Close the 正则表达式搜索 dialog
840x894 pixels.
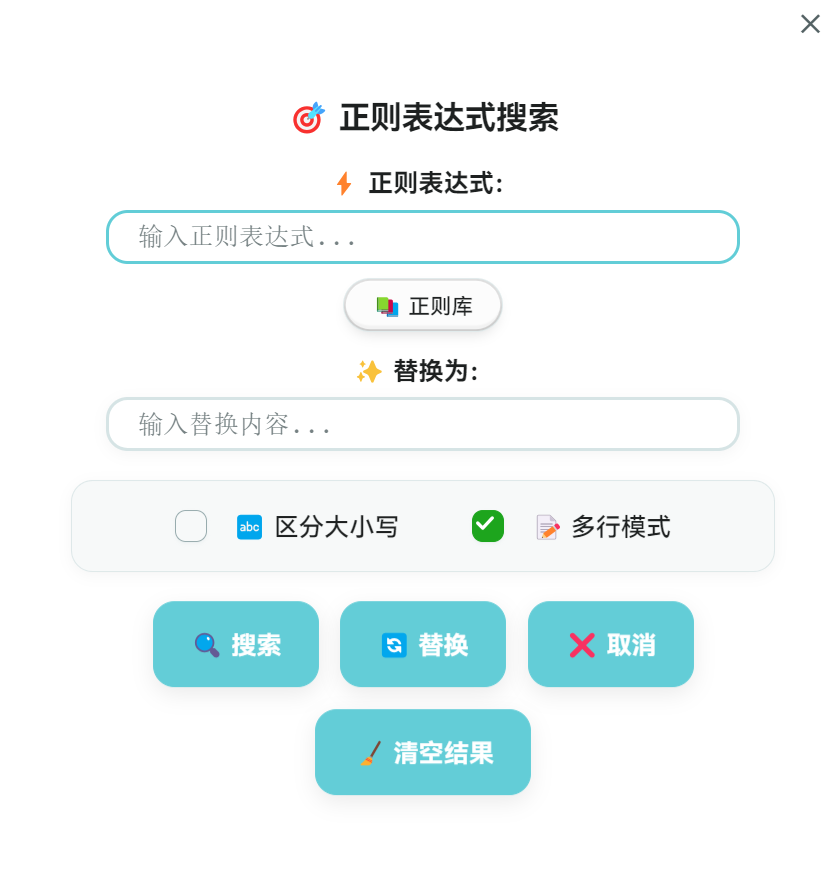[810, 24]
